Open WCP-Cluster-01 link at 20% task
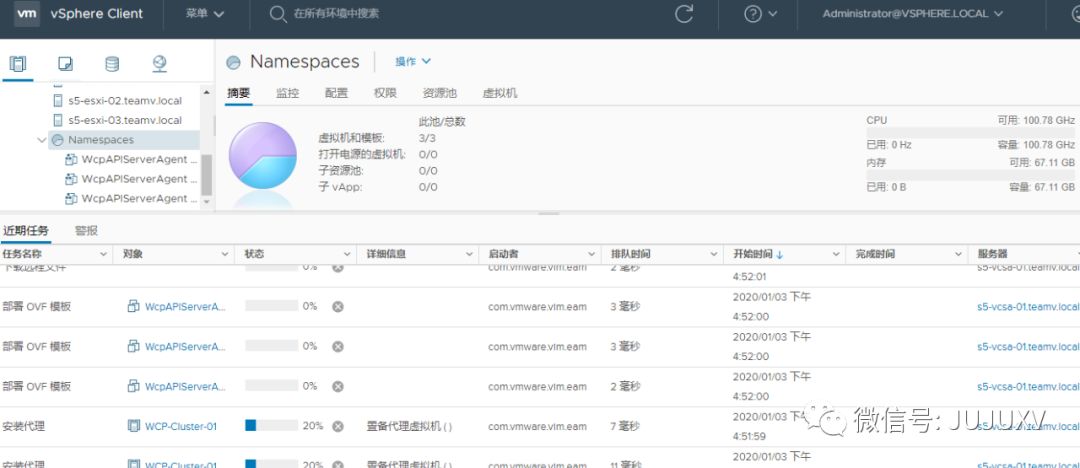1080x468 pixels. coord(180,426)
